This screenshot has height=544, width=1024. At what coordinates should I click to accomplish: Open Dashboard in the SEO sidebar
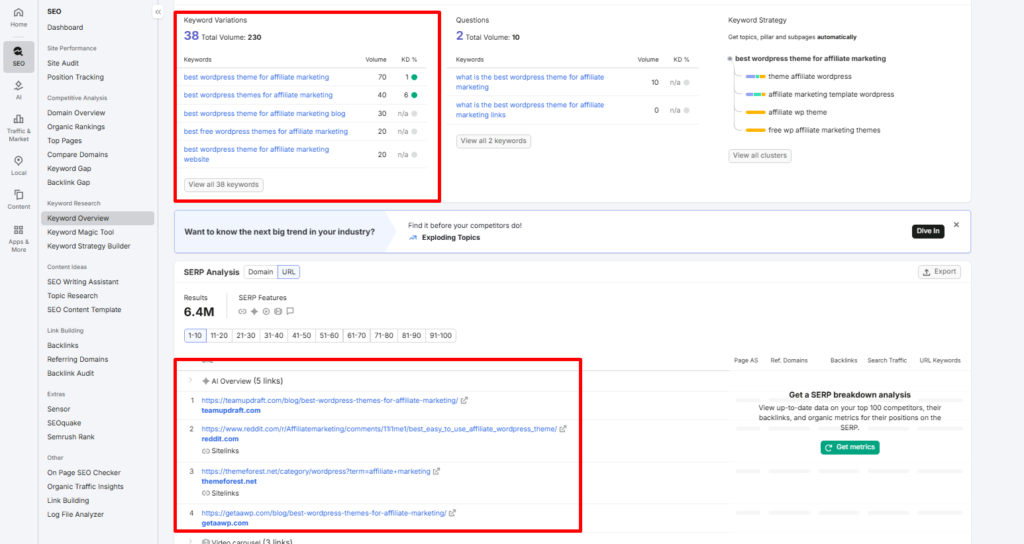[x=65, y=27]
